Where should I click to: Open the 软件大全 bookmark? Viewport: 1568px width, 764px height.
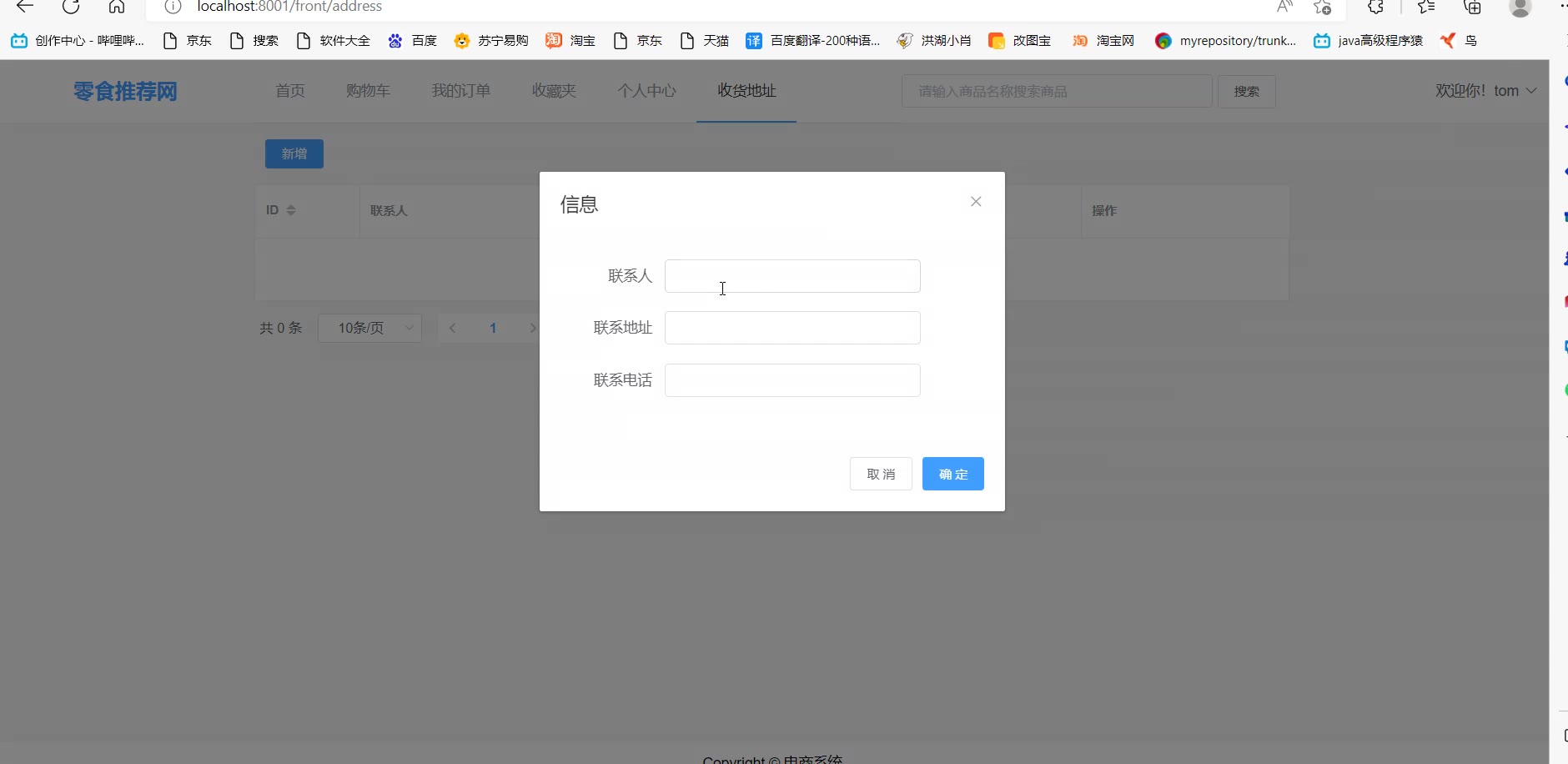(x=334, y=41)
